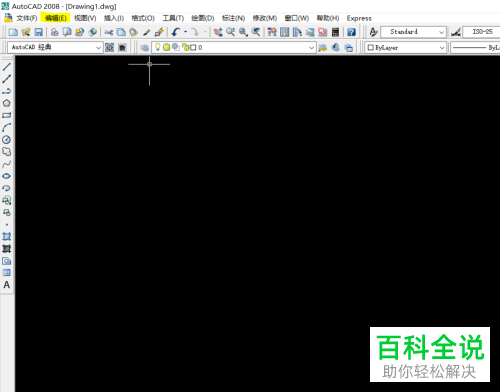
Task: Click the My Workspace icon
Action: coord(122,48)
